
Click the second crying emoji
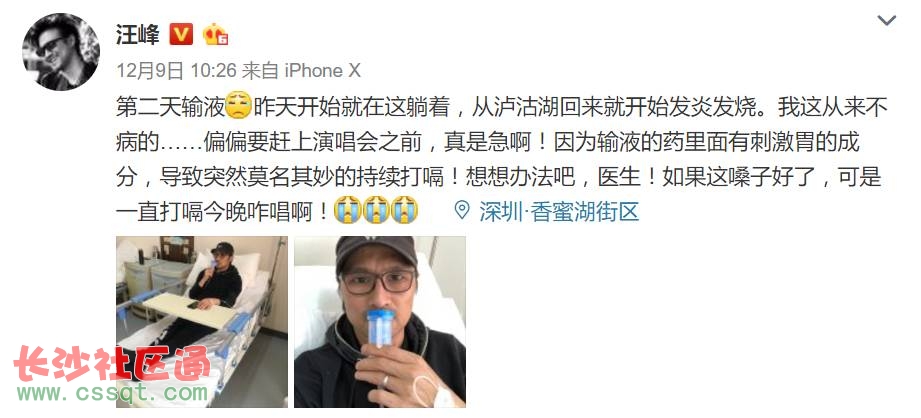pyautogui.click(x=376, y=210)
